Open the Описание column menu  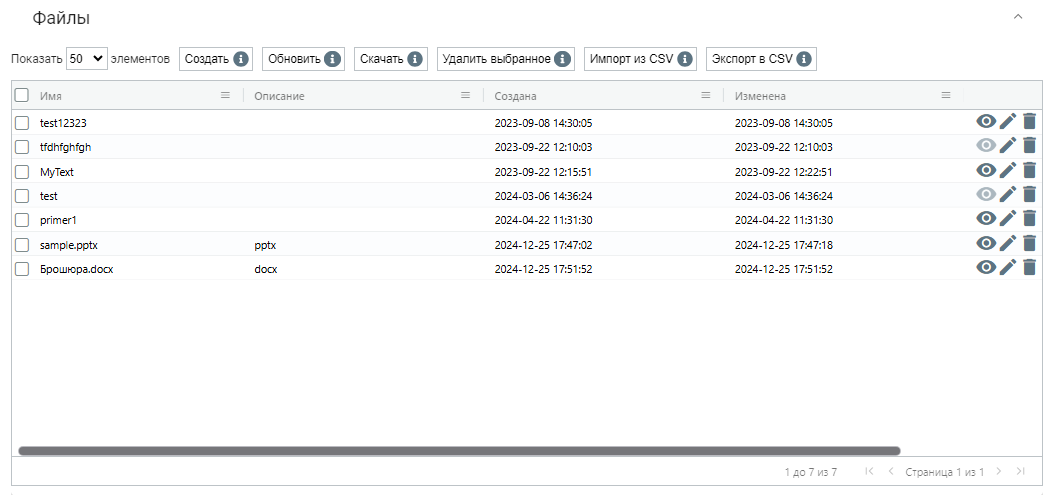click(466, 95)
